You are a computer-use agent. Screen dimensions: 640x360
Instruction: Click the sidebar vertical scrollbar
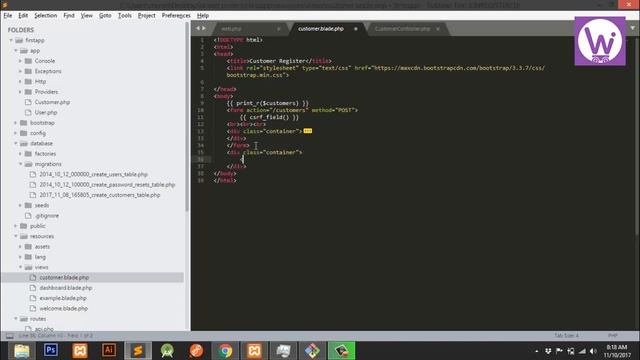tap(187, 116)
